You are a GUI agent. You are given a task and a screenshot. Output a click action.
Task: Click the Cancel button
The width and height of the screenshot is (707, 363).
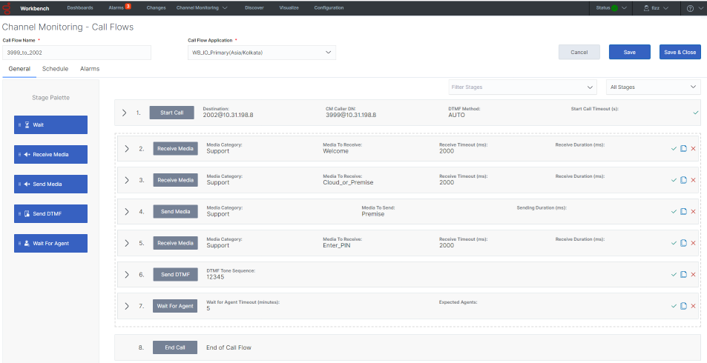[x=579, y=52]
